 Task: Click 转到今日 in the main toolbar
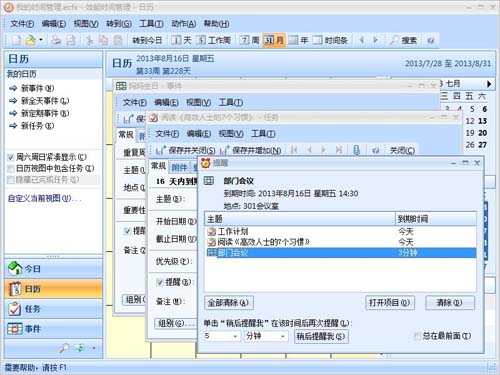[147, 41]
